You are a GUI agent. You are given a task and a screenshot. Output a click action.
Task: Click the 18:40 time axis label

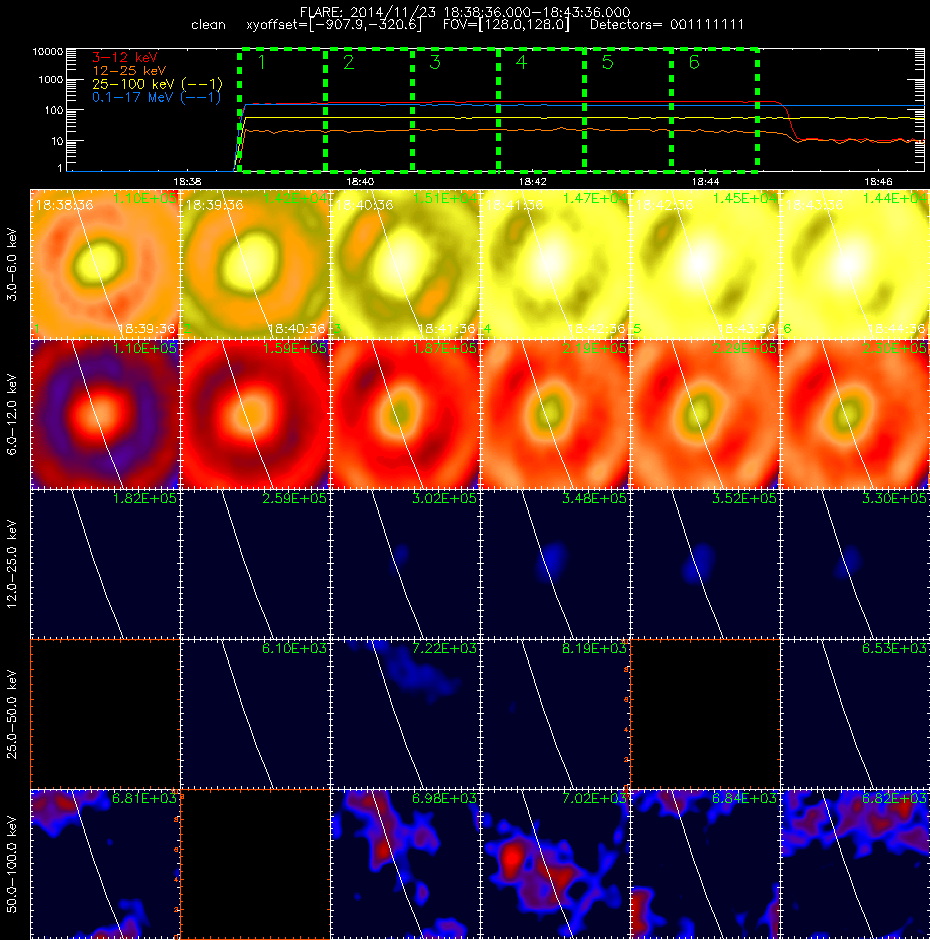coord(360,181)
